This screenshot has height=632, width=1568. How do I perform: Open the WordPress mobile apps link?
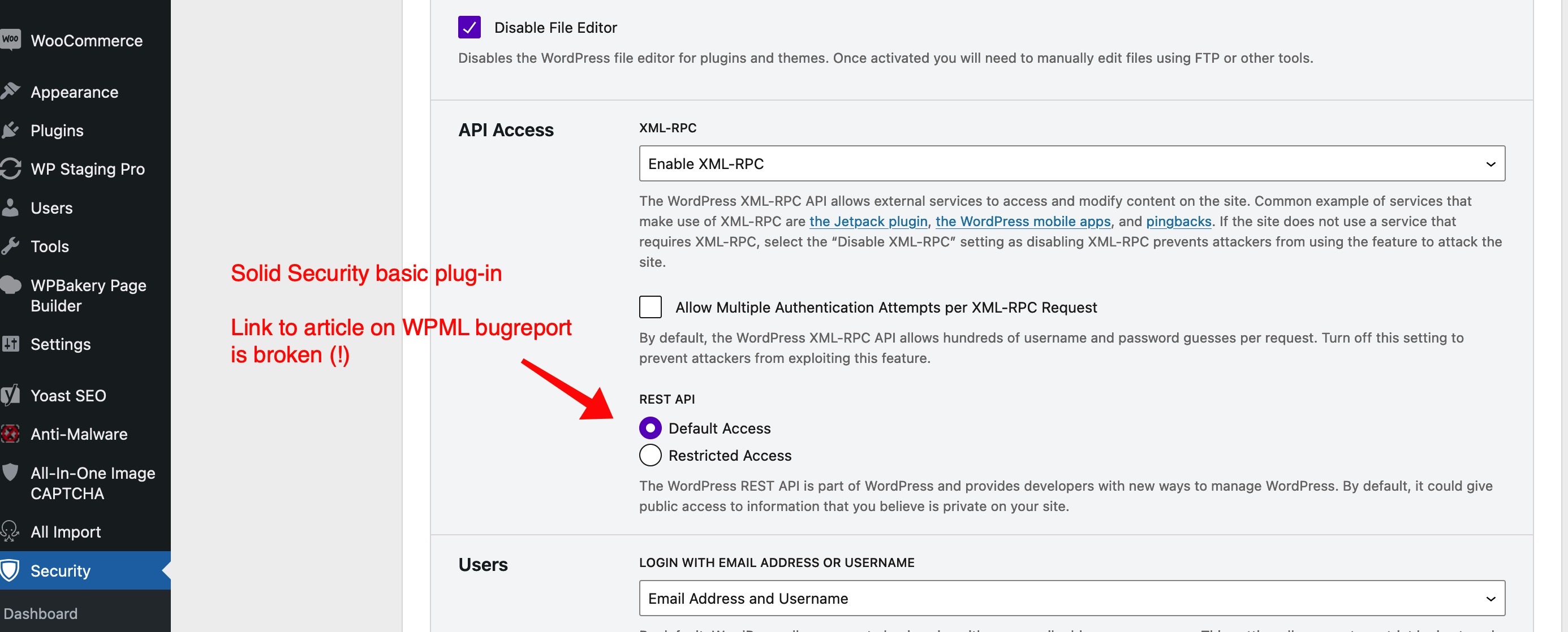click(1023, 222)
